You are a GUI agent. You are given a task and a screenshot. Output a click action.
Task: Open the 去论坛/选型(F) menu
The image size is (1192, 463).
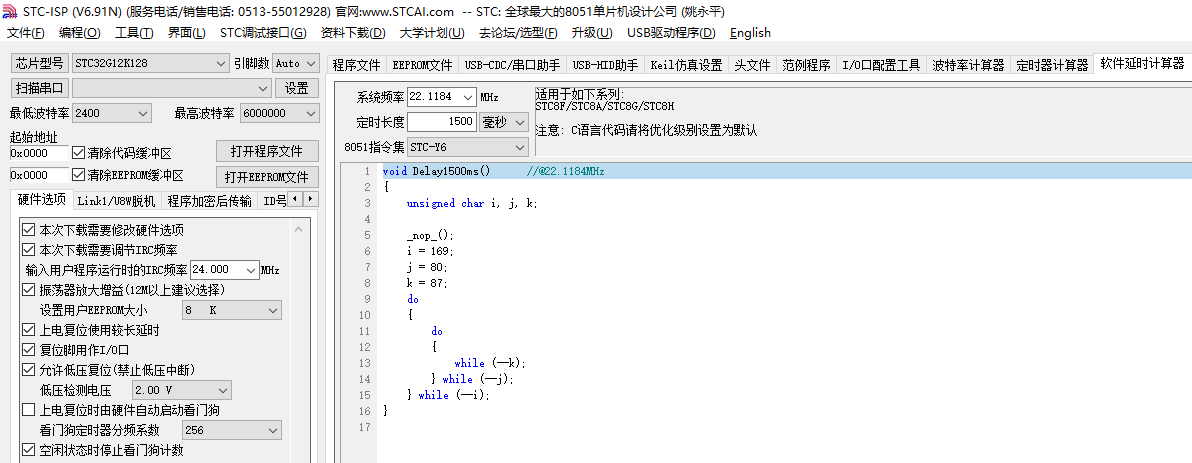518,33
